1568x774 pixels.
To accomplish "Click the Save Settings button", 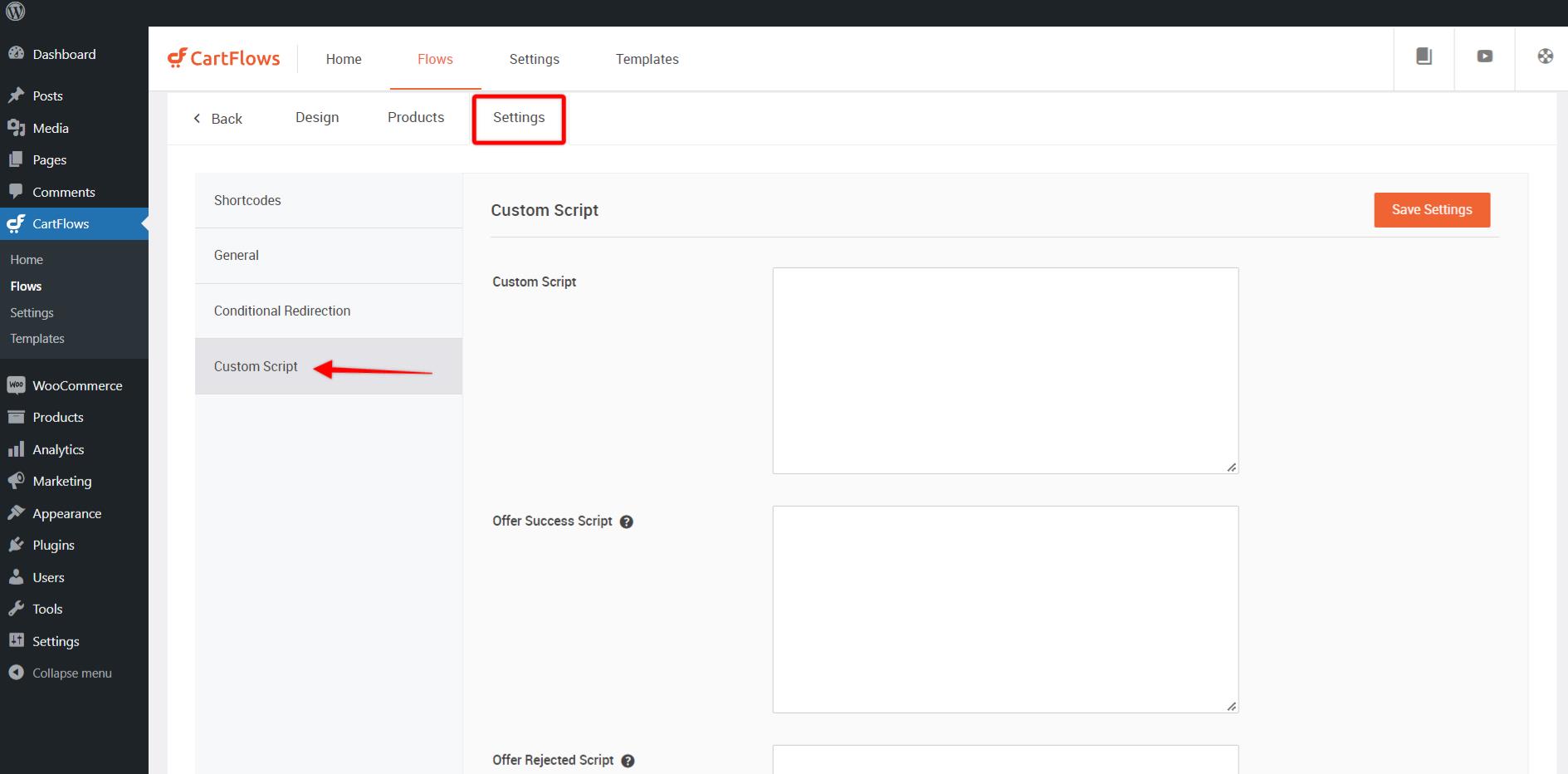I will [1431, 210].
